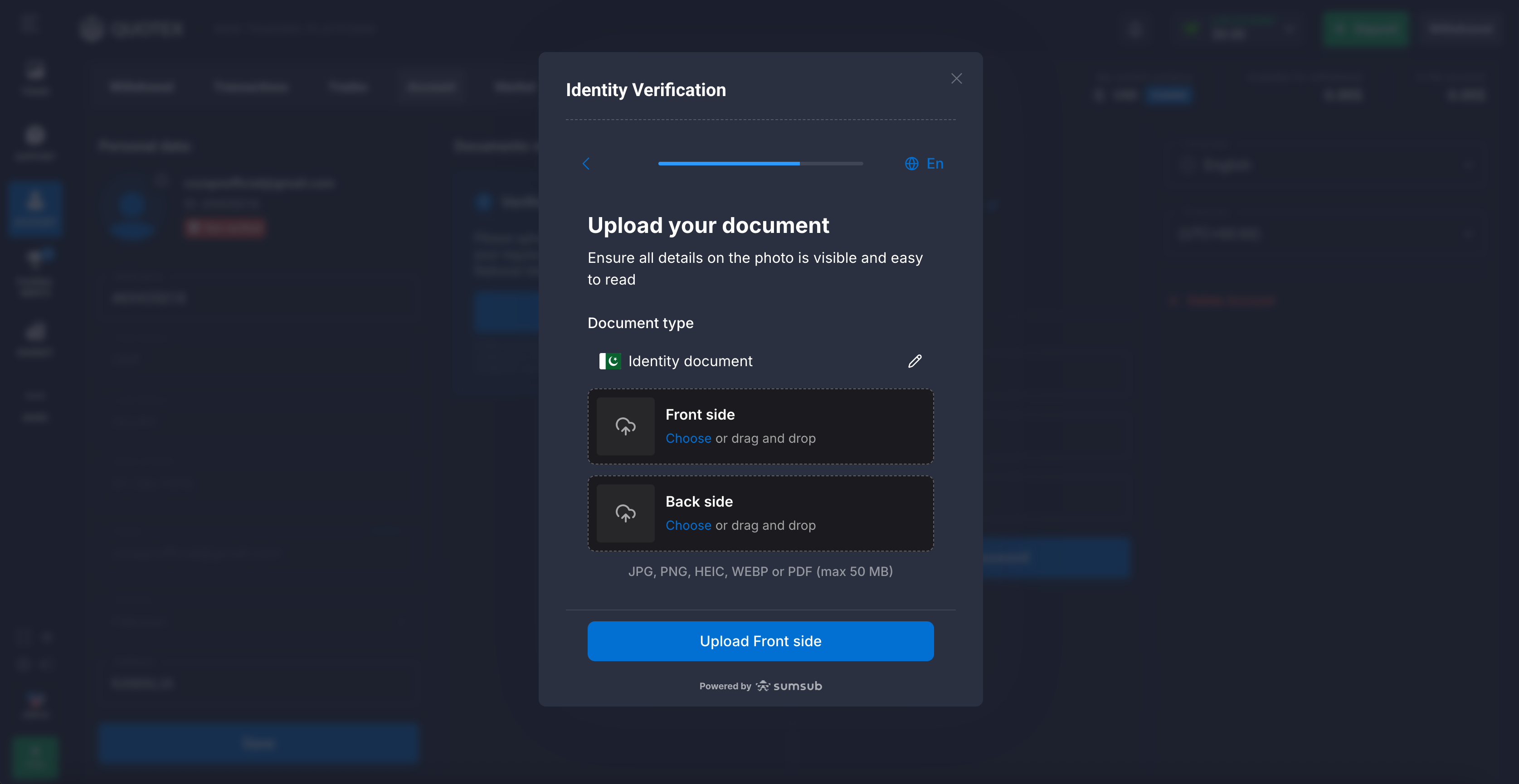1519x784 pixels.
Task: Click the 'Powered by' footer text
Action: tap(725, 686)
